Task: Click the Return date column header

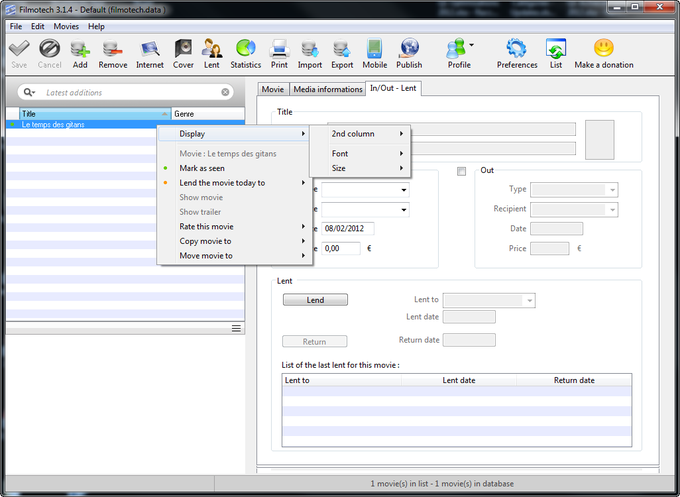Action: [x=574, y=380]
